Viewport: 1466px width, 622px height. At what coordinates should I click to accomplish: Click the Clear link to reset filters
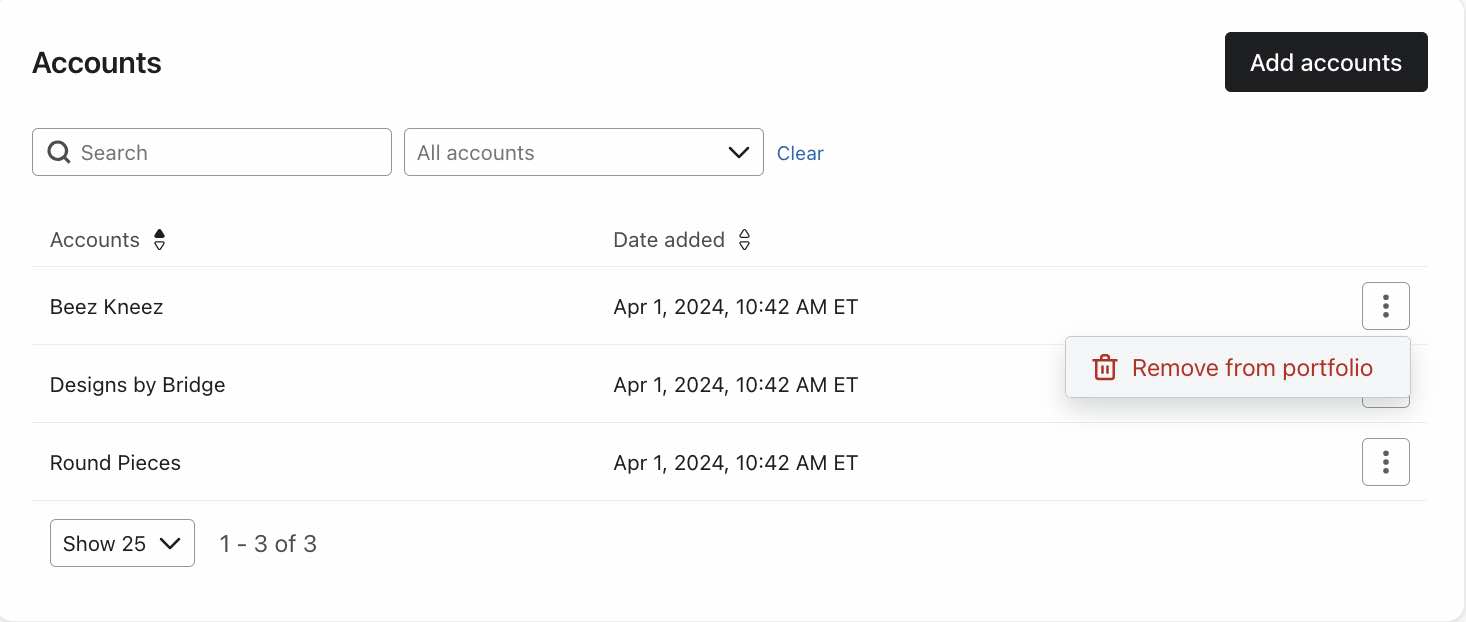click(800, 153)
